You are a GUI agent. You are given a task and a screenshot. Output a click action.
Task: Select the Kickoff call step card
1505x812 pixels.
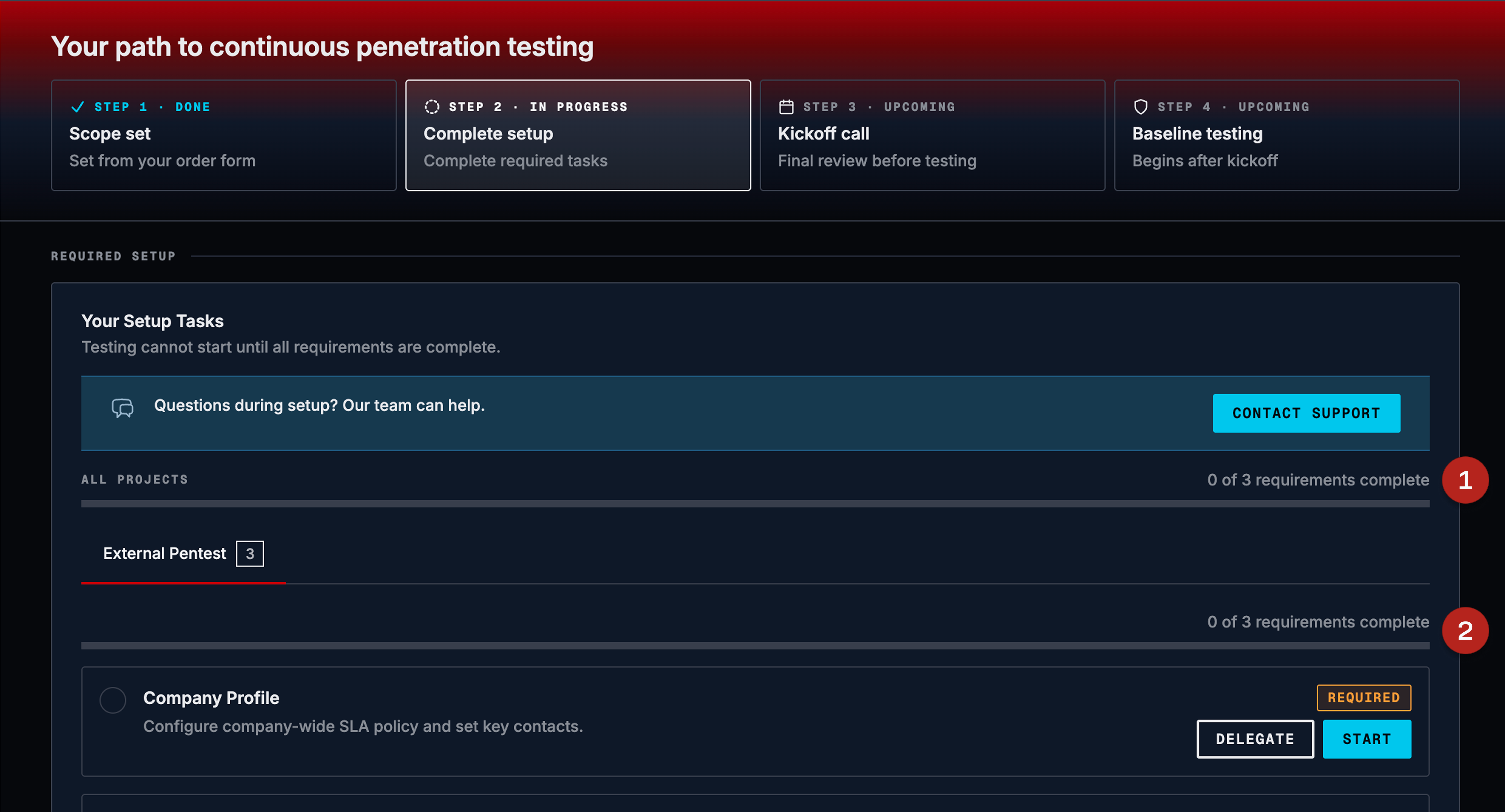[x=932, y=136]
